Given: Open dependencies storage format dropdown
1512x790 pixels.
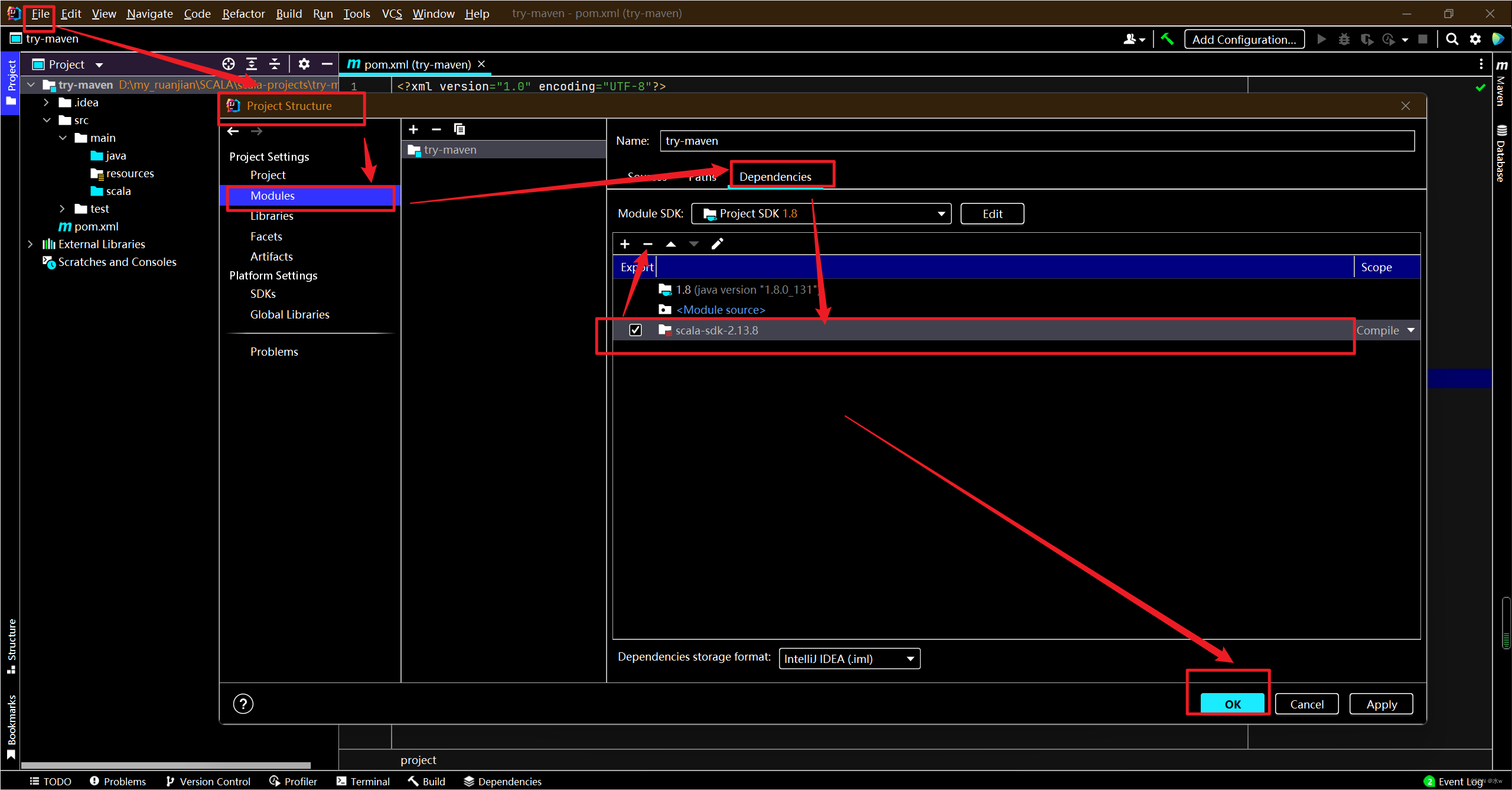Looking at the screenshot, I should [849, 659].
